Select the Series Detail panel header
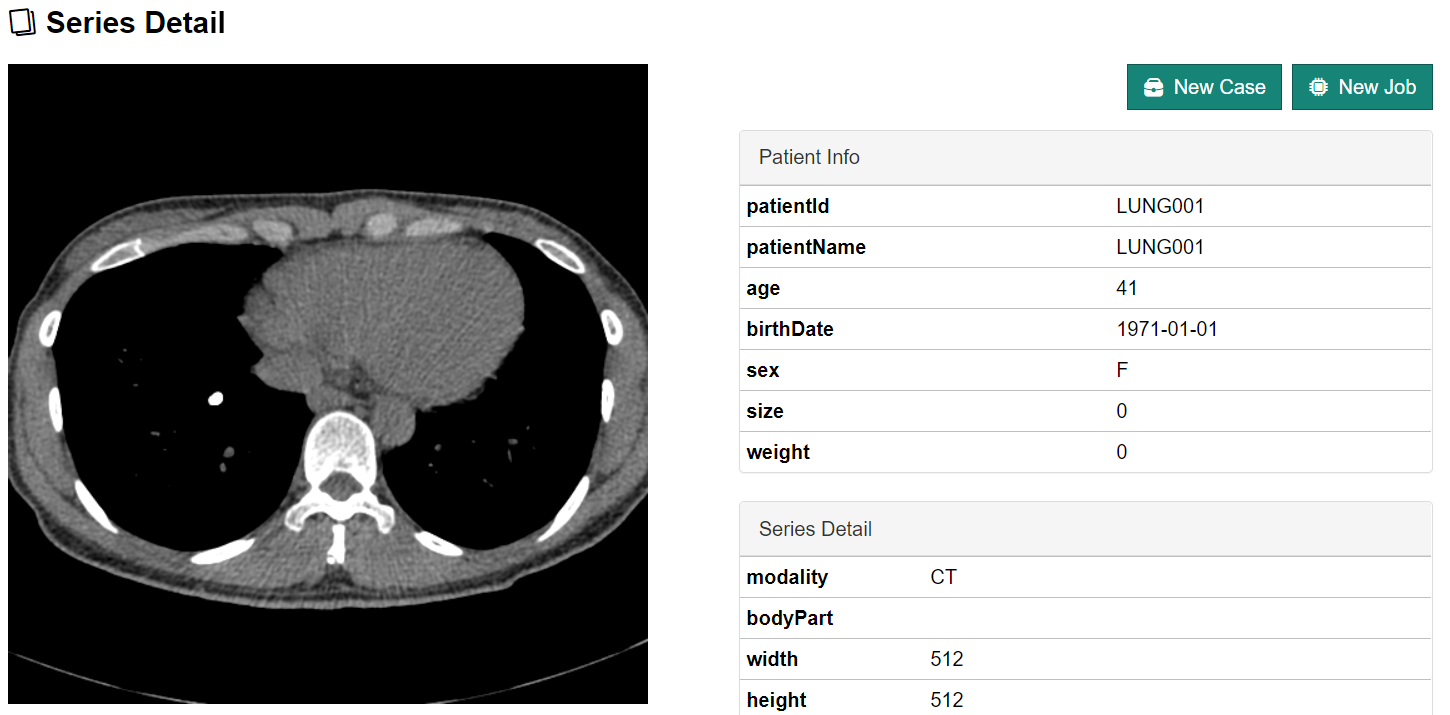Screen dimensions: 1450x715 pos(1085,529)
